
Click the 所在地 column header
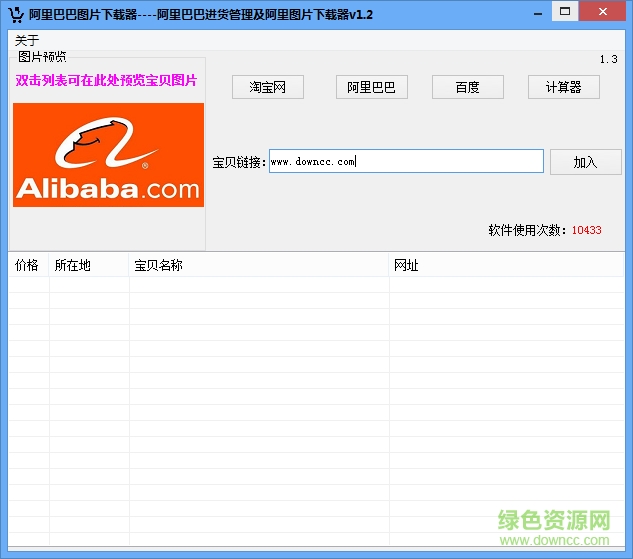click(89, 265)
